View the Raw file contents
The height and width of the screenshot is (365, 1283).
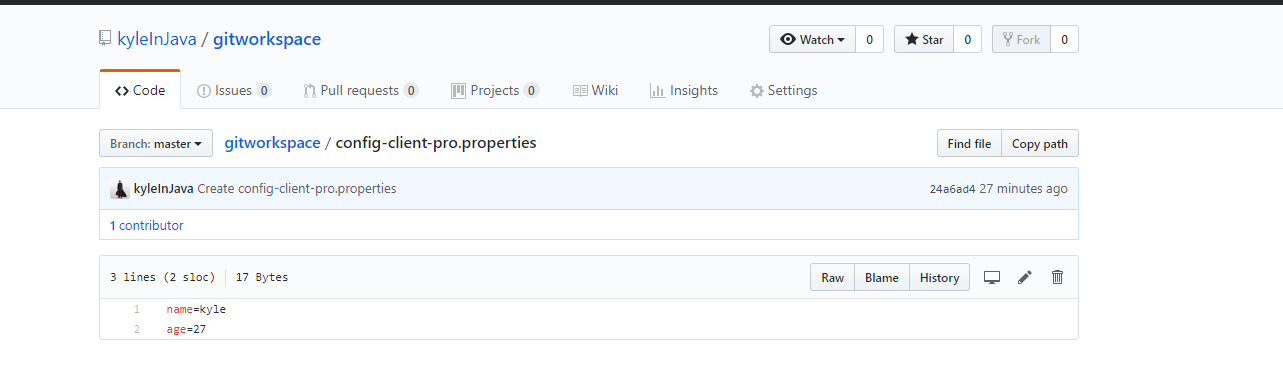tap(832, 277)
